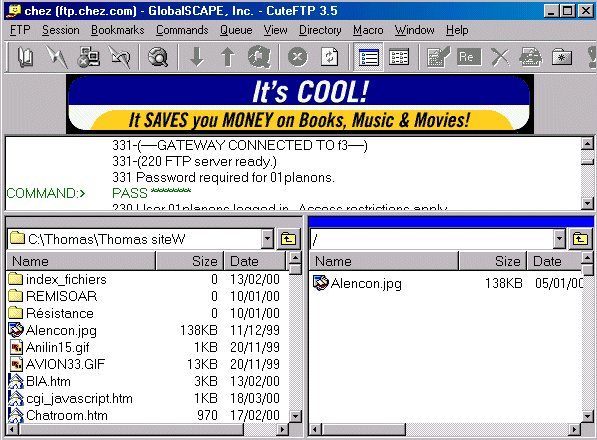Click the Download down-arrow icon
Screen dimensions: 597x440
click(197, 57)
